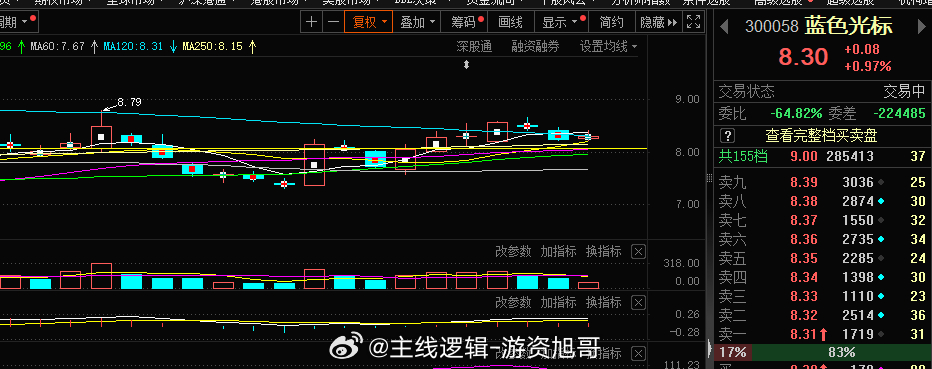Open the 周期 period dropdown

point(18,23)
